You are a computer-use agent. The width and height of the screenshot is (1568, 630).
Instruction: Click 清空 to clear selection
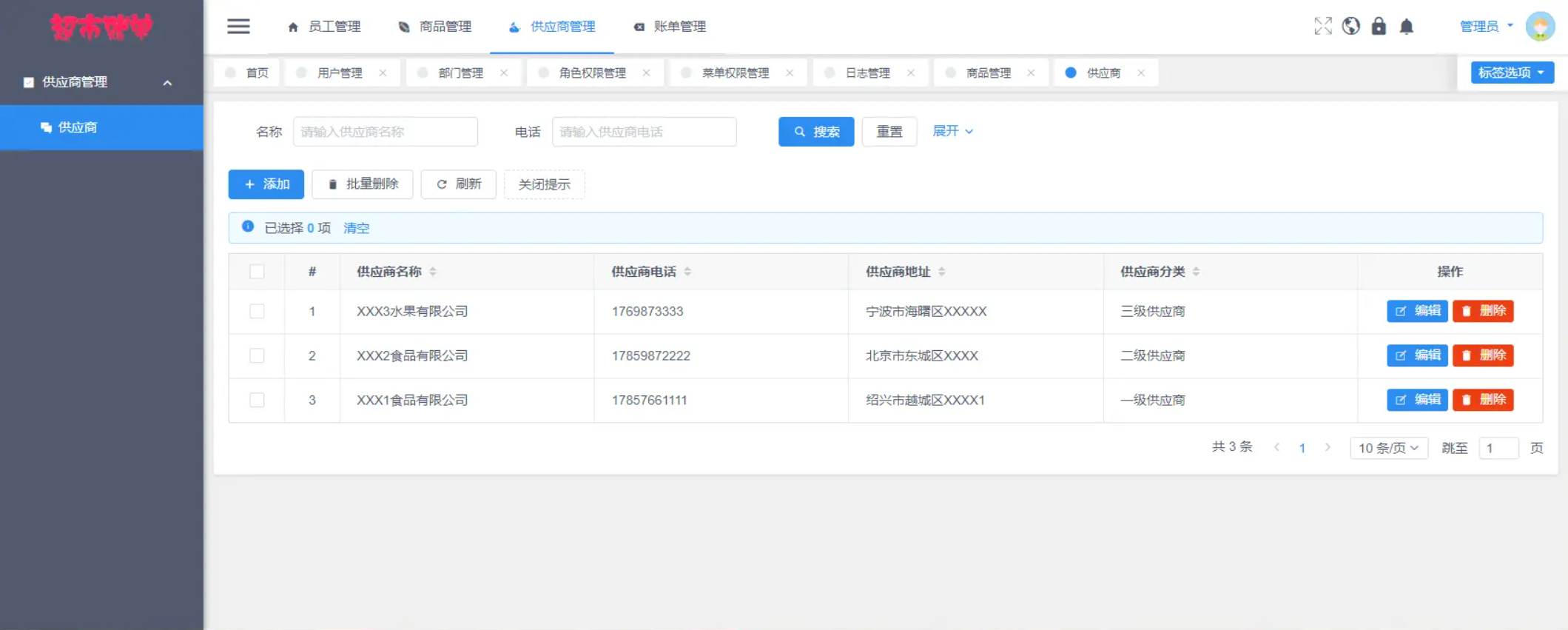[356, 228]
